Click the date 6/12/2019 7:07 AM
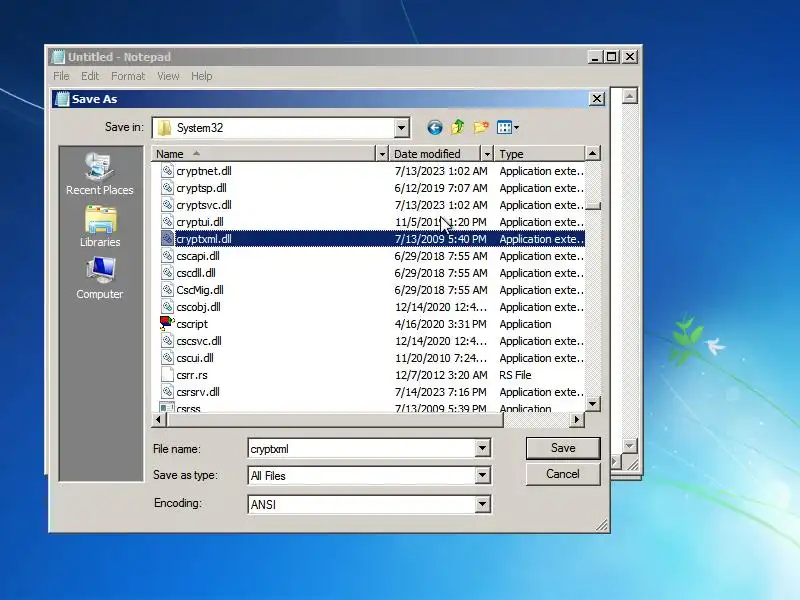 441,188
